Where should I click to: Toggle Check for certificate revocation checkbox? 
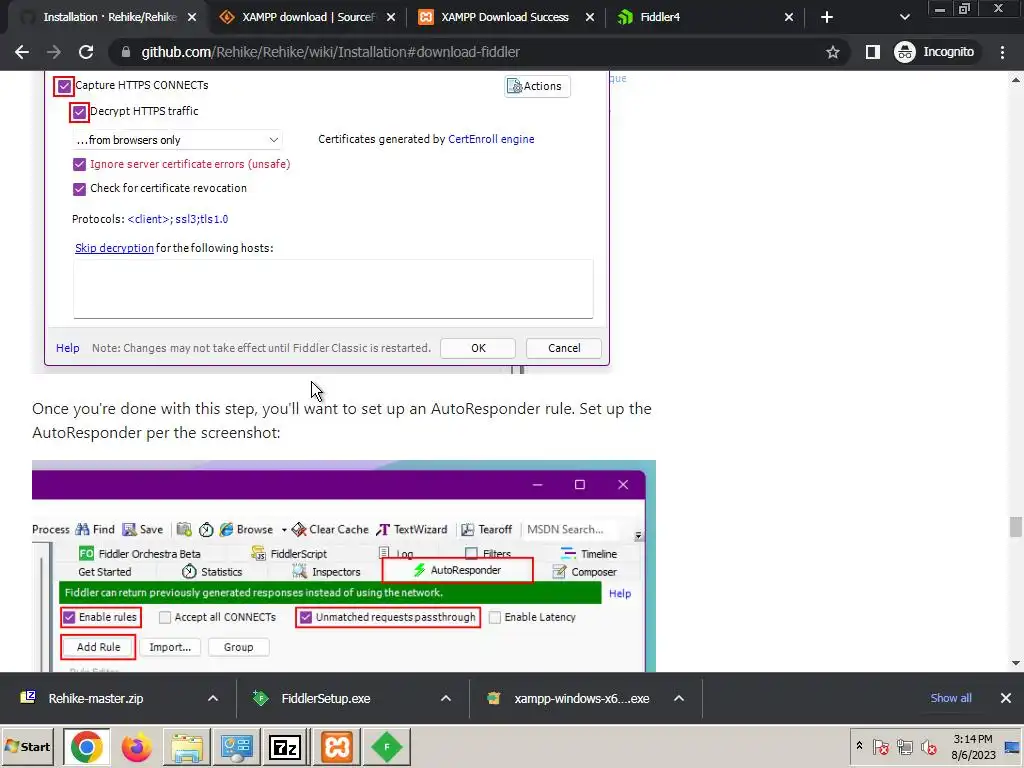[79, 189]
